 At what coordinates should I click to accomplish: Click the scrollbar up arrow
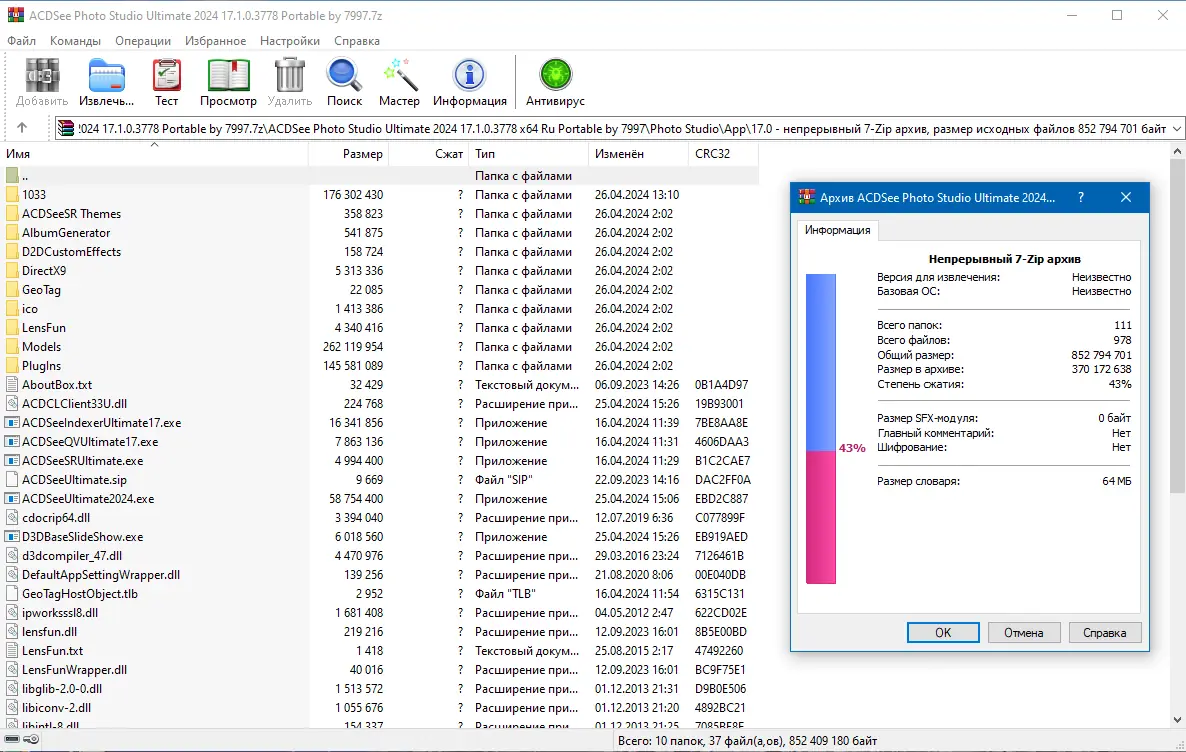pos(1177,152)
